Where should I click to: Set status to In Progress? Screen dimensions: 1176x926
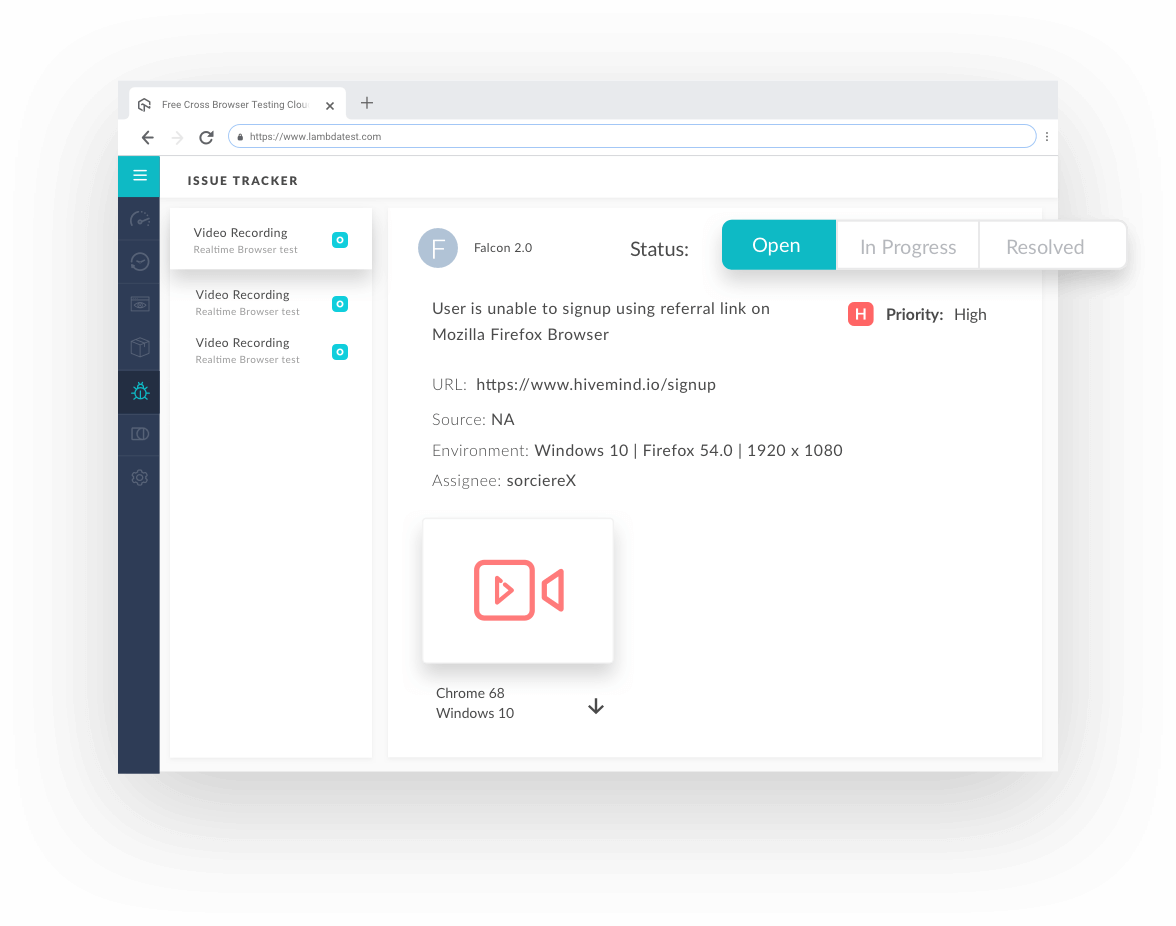907,247
